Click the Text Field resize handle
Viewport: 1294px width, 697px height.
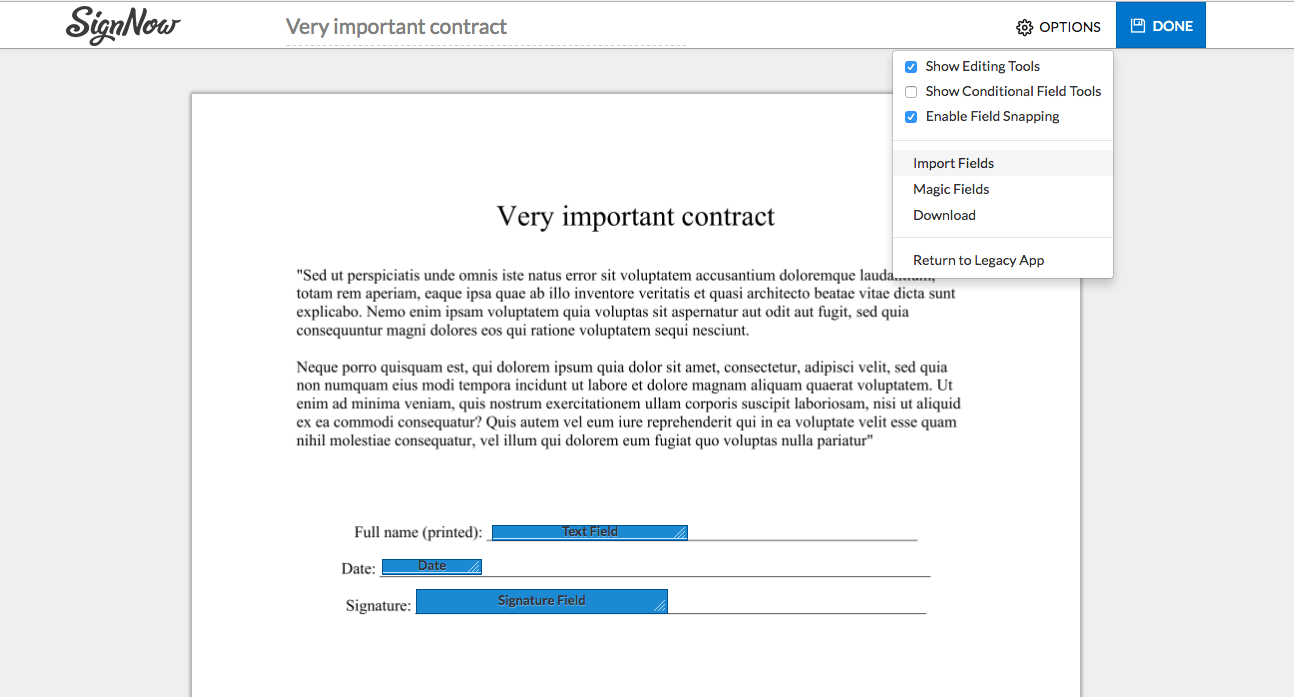pyautogui.click(x=680, y=534)
